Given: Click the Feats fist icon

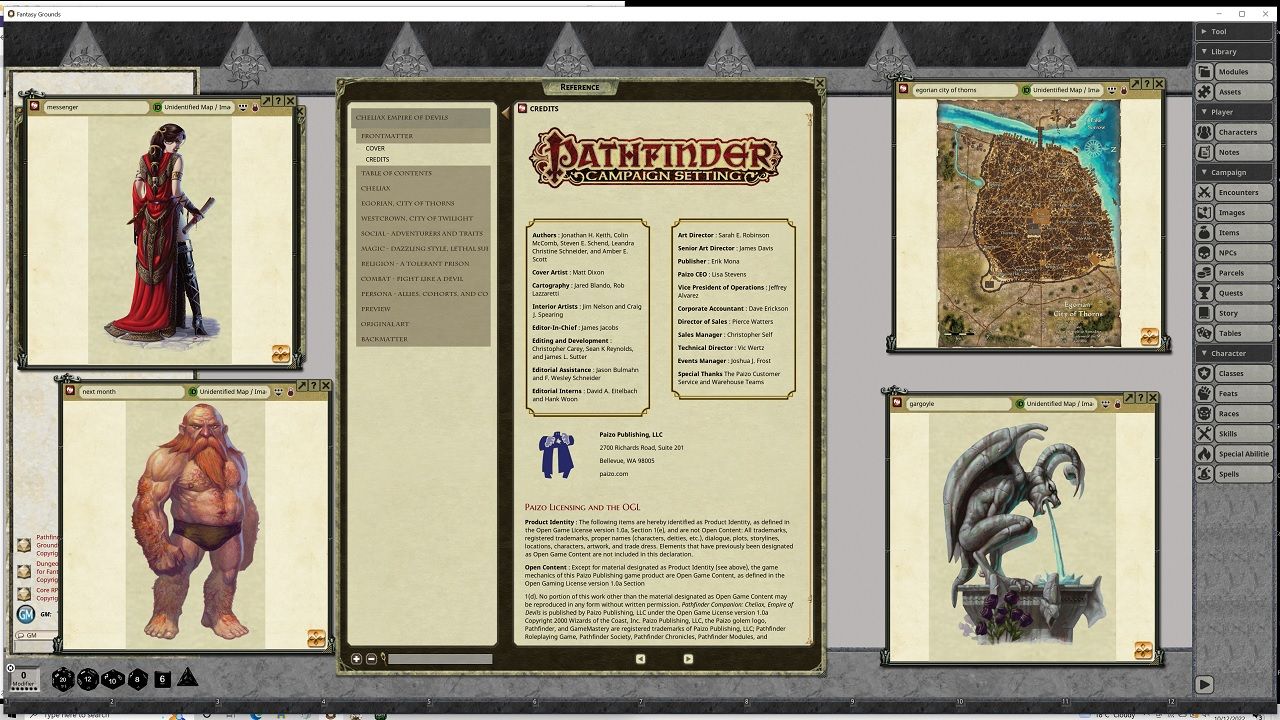Looking at the screenshot, I should 1205,393.
